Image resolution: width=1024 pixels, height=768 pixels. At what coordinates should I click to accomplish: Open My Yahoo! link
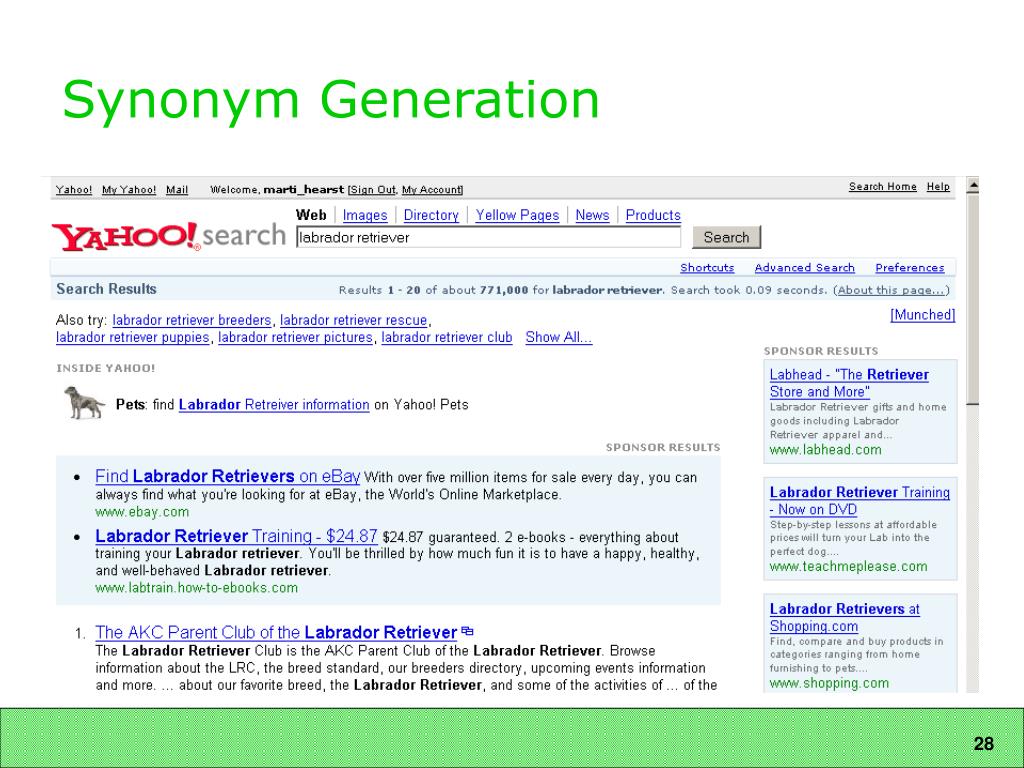point(129,190)
